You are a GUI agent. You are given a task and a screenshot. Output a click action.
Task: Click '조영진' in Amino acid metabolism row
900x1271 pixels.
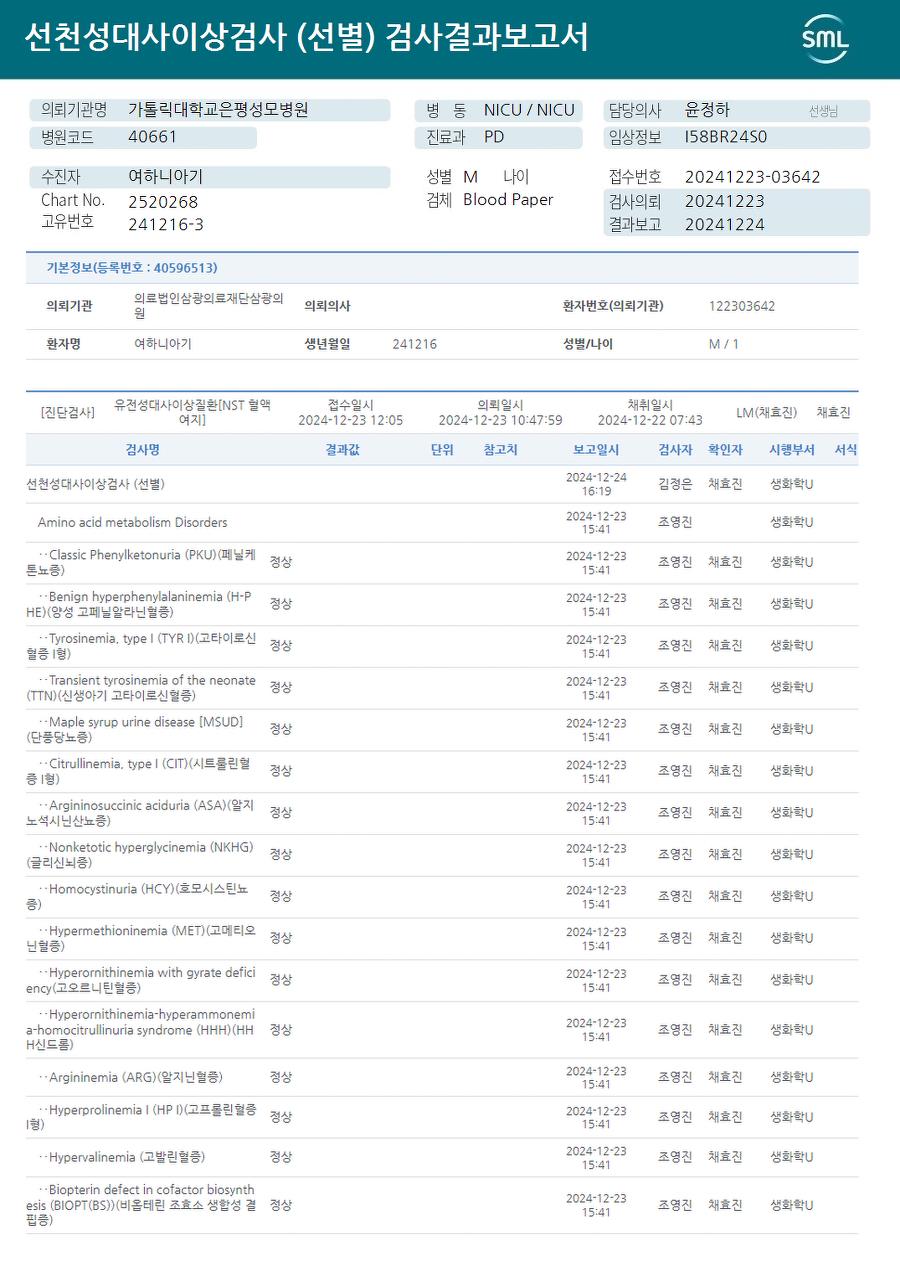675,522
